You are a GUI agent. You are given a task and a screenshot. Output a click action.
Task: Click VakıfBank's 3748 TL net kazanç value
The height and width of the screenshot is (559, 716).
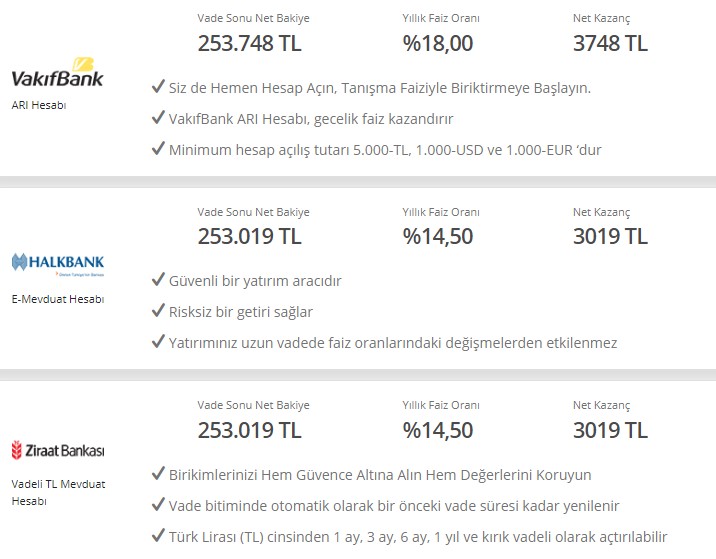coord(610,43)
